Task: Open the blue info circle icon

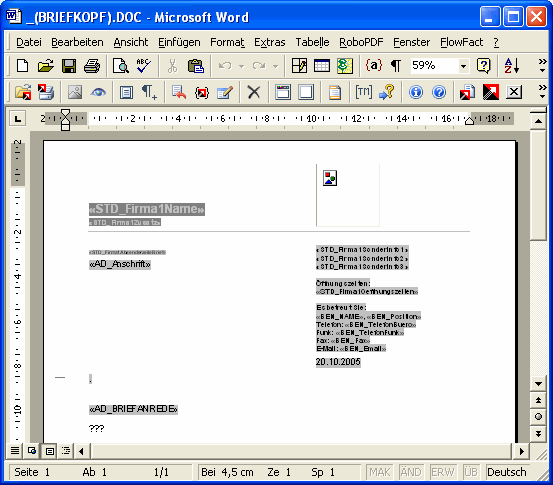Action: 416,92
